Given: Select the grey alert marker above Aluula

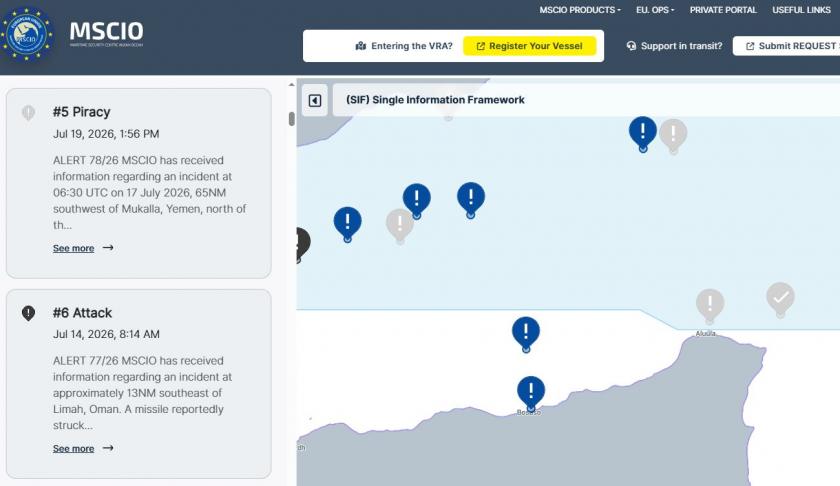Looking at the screenshot, I should (x=710, y=304).
